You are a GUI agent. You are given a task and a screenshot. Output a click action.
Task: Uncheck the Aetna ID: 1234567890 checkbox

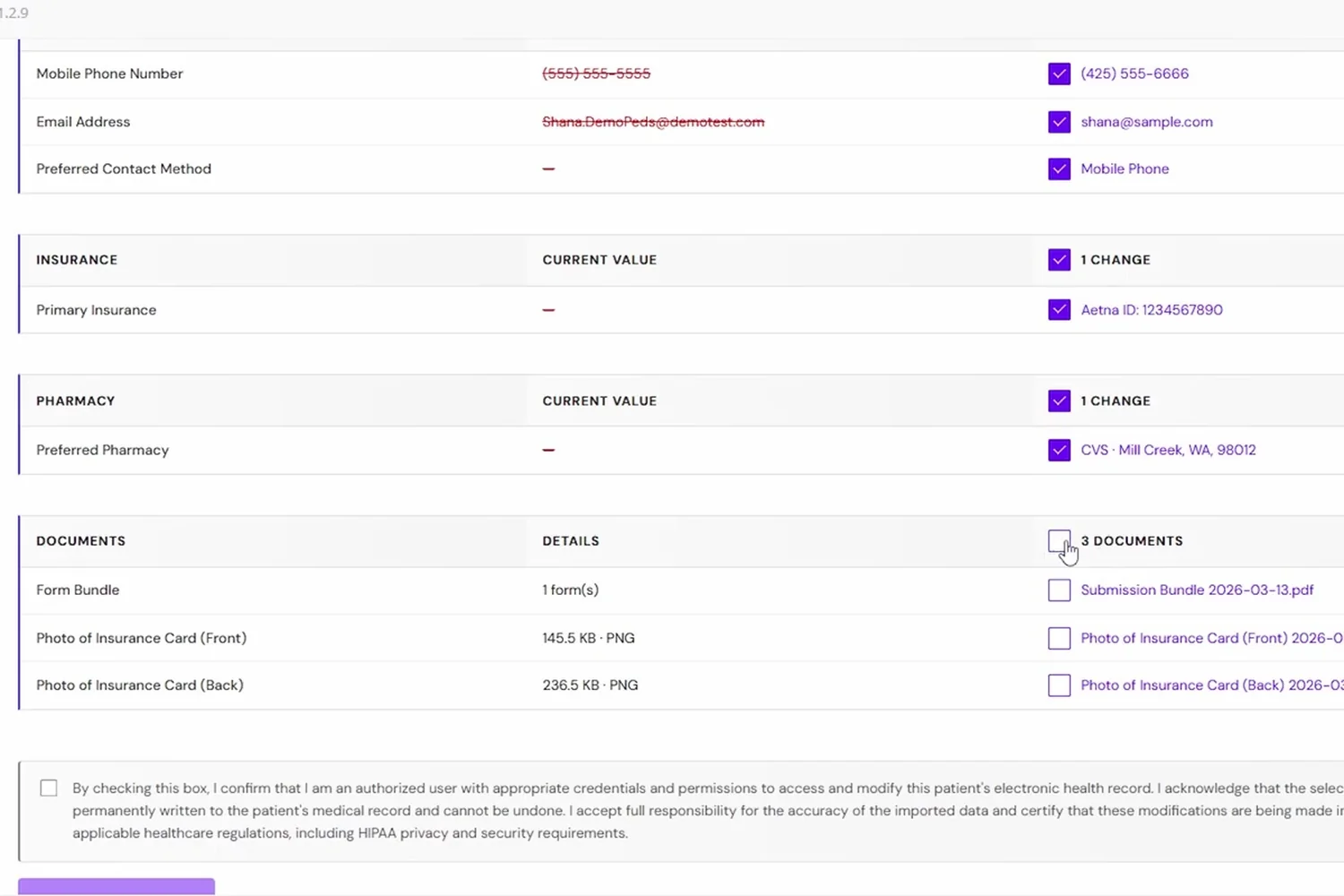pyautogui.click(x=1059, y=310)
